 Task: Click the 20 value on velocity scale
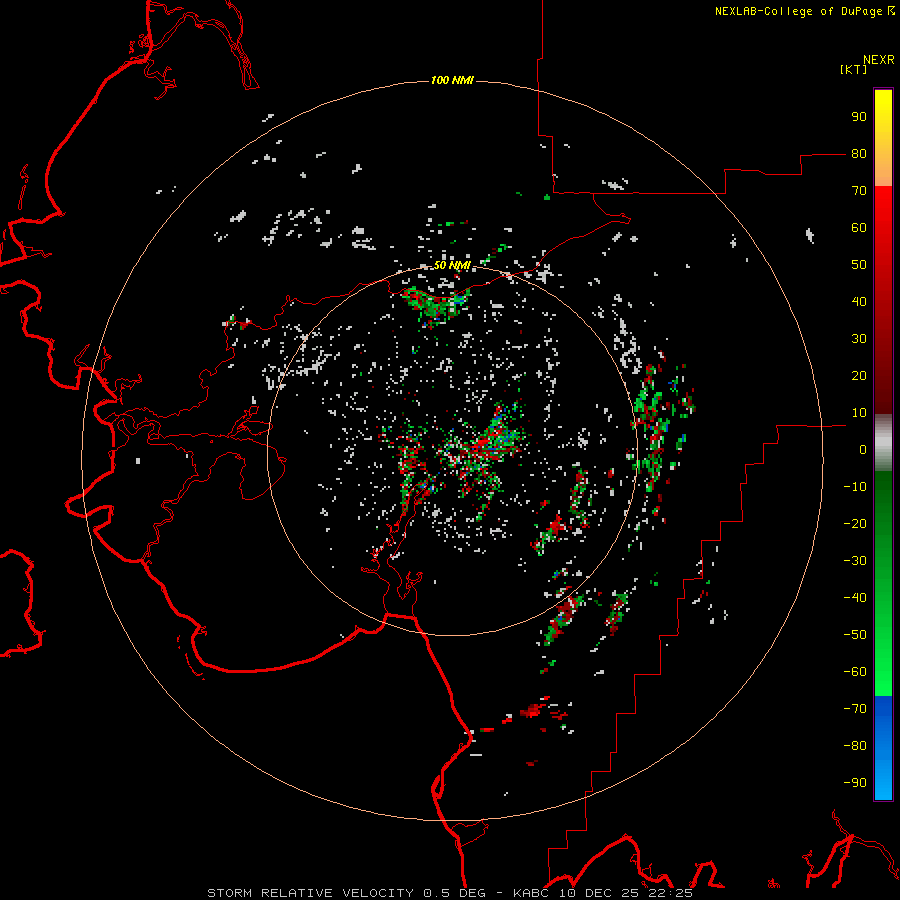point(859,376)
